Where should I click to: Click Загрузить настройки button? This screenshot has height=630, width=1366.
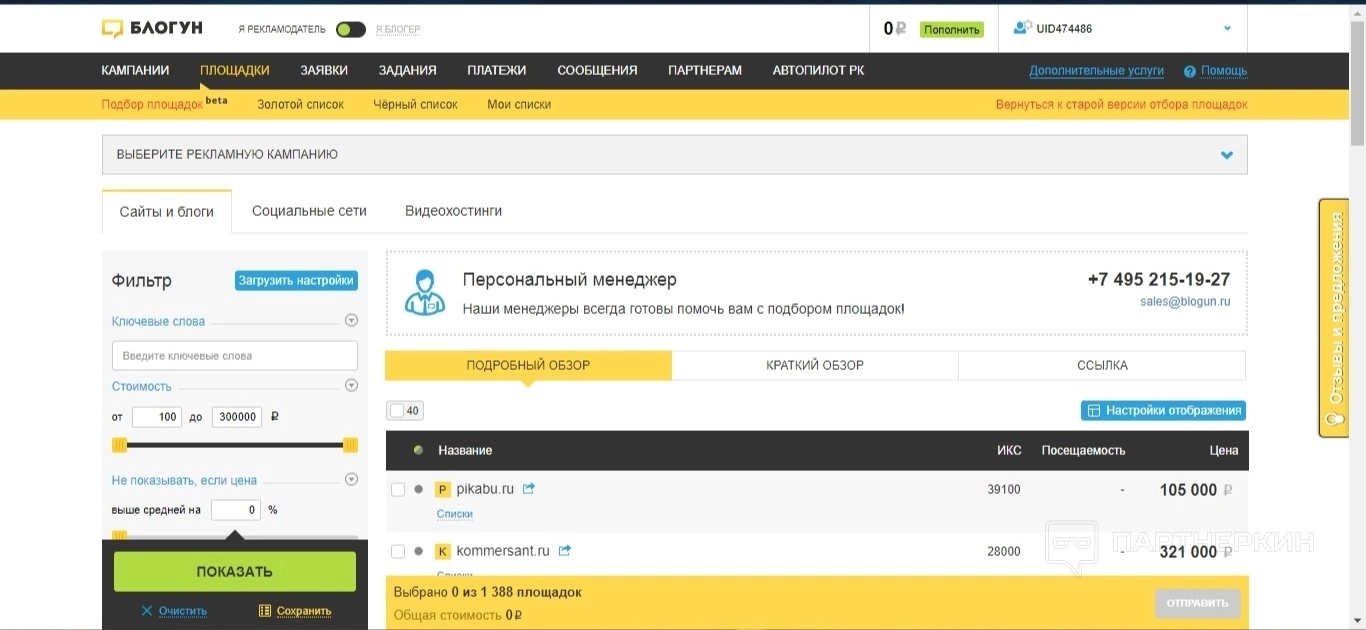tap(296, 281)
